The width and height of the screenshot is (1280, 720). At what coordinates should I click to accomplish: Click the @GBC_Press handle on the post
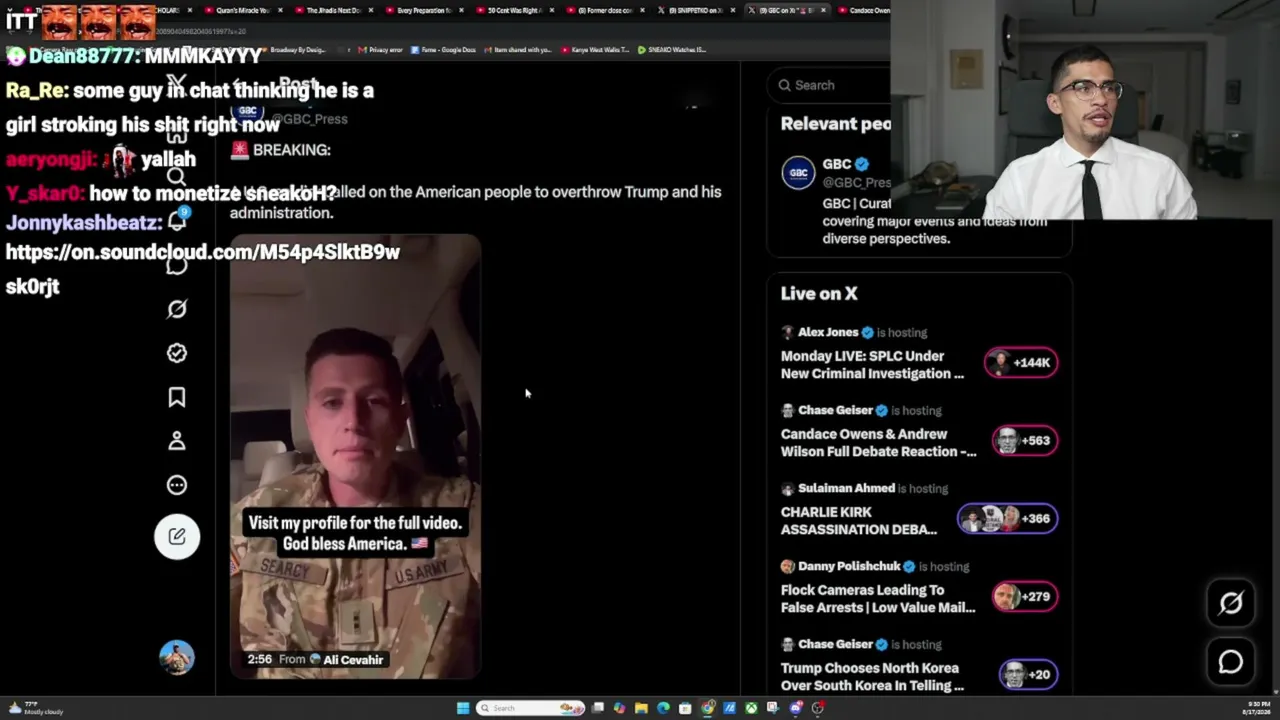point(309,119)
